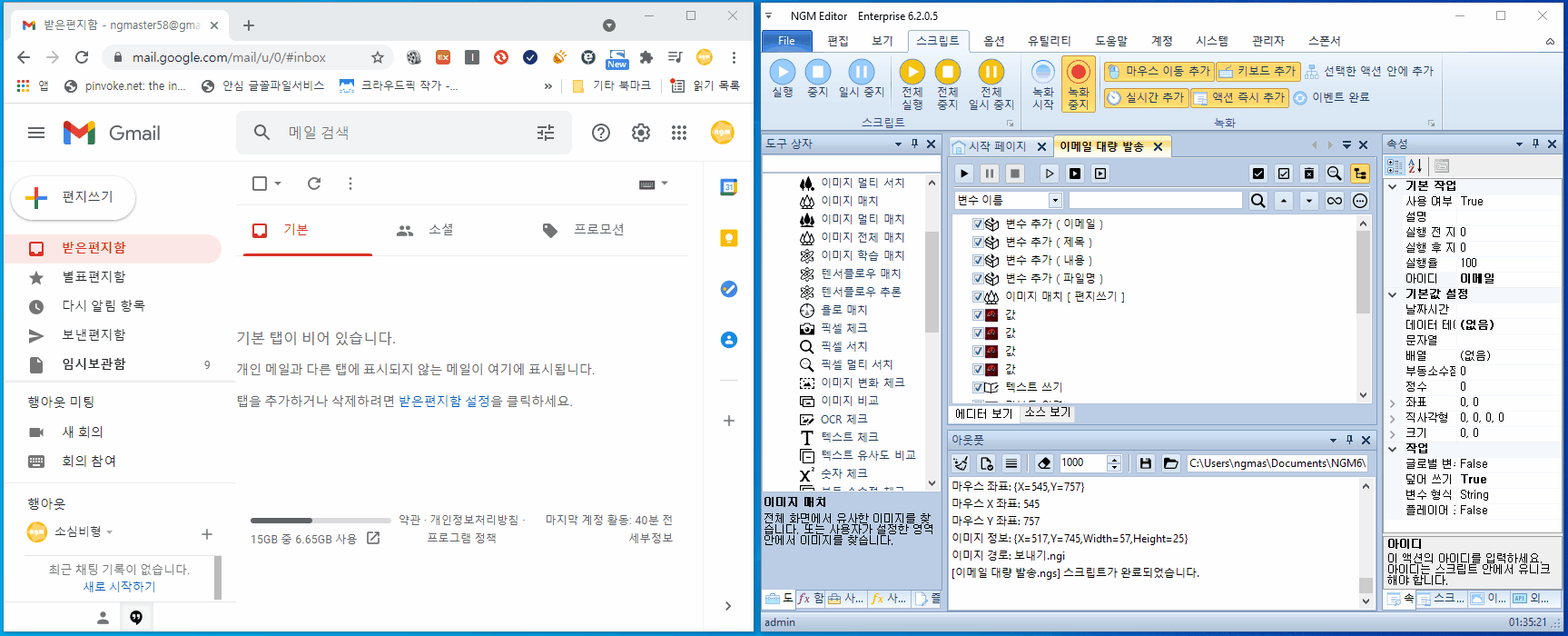Click the script play icon in editor toolbar

coord(964,174)
